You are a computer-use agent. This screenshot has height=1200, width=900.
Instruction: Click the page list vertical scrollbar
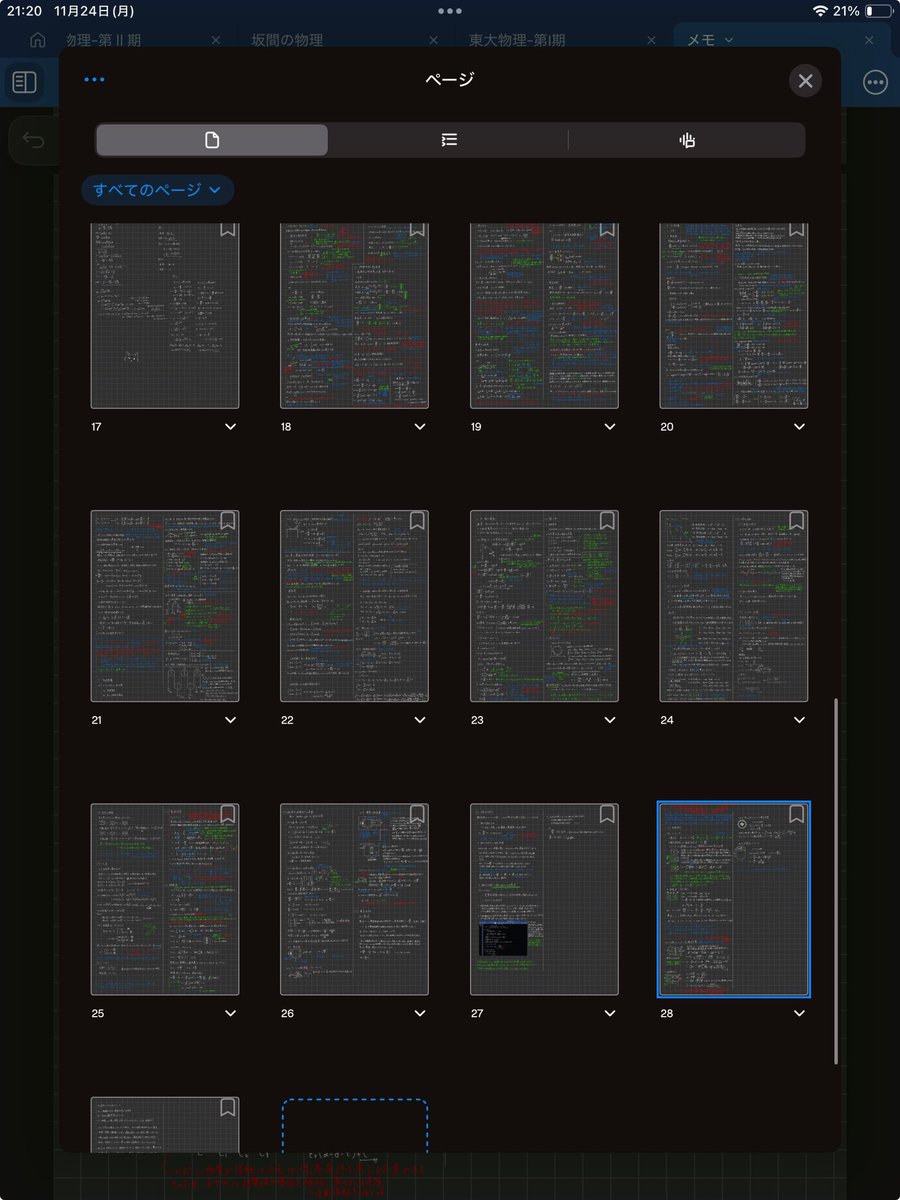(x=836, y=881)
